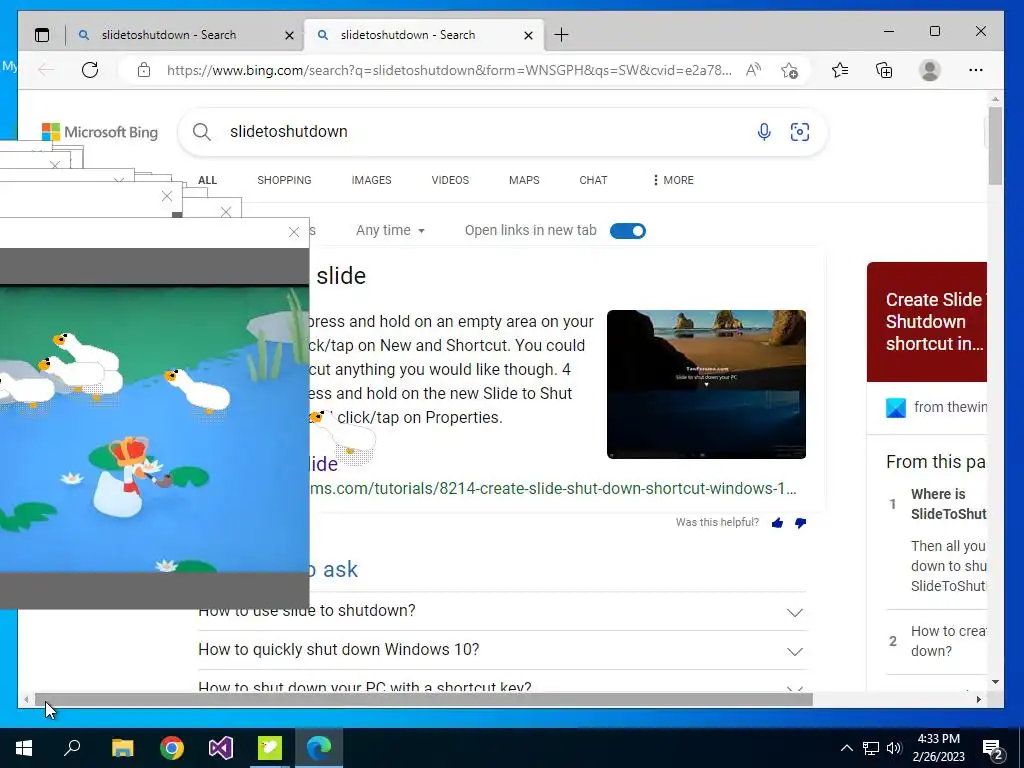Click the Bing search input field
Viewport: 1024px width, 768px height.
point(483,132)
